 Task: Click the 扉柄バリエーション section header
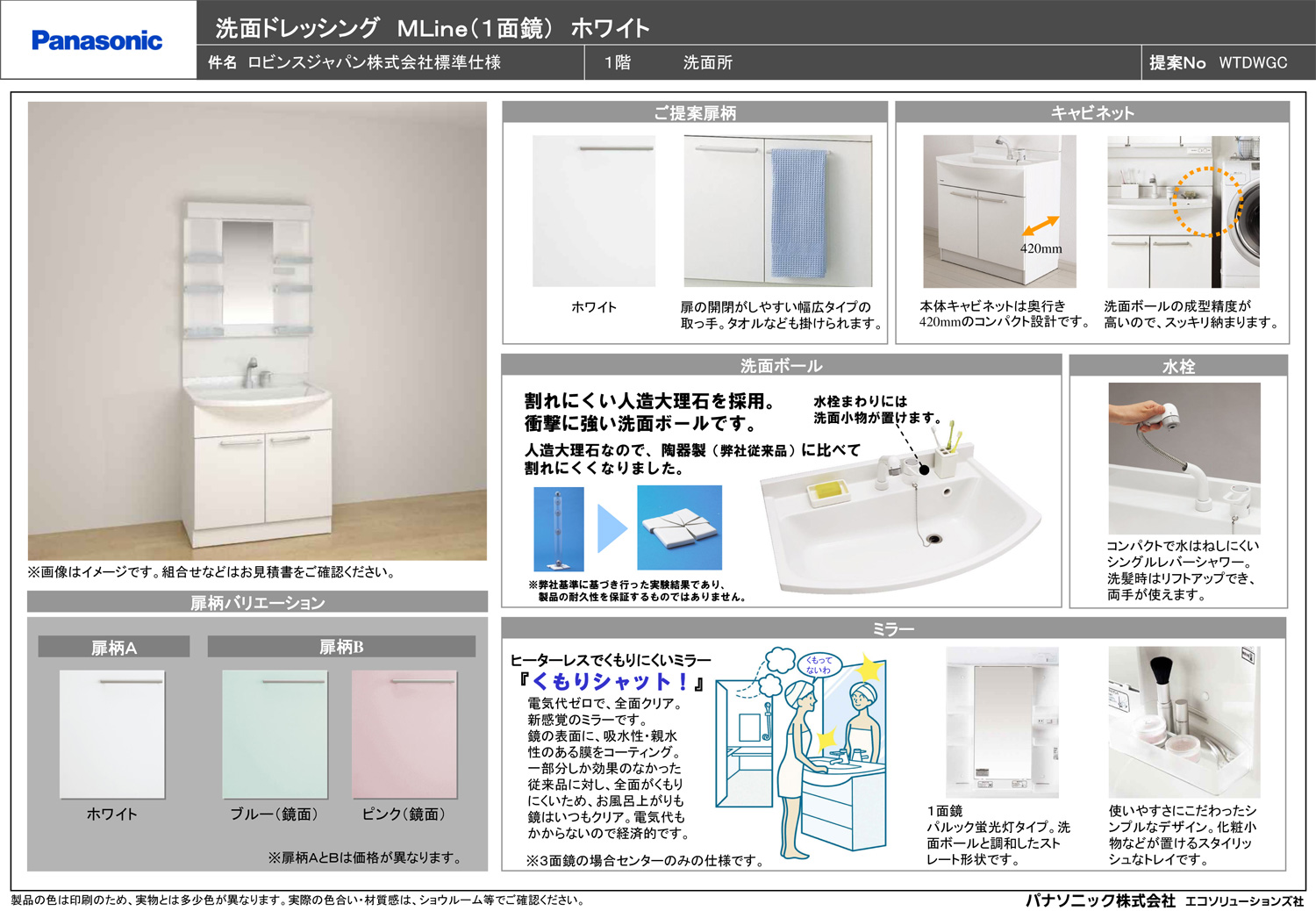257,602
